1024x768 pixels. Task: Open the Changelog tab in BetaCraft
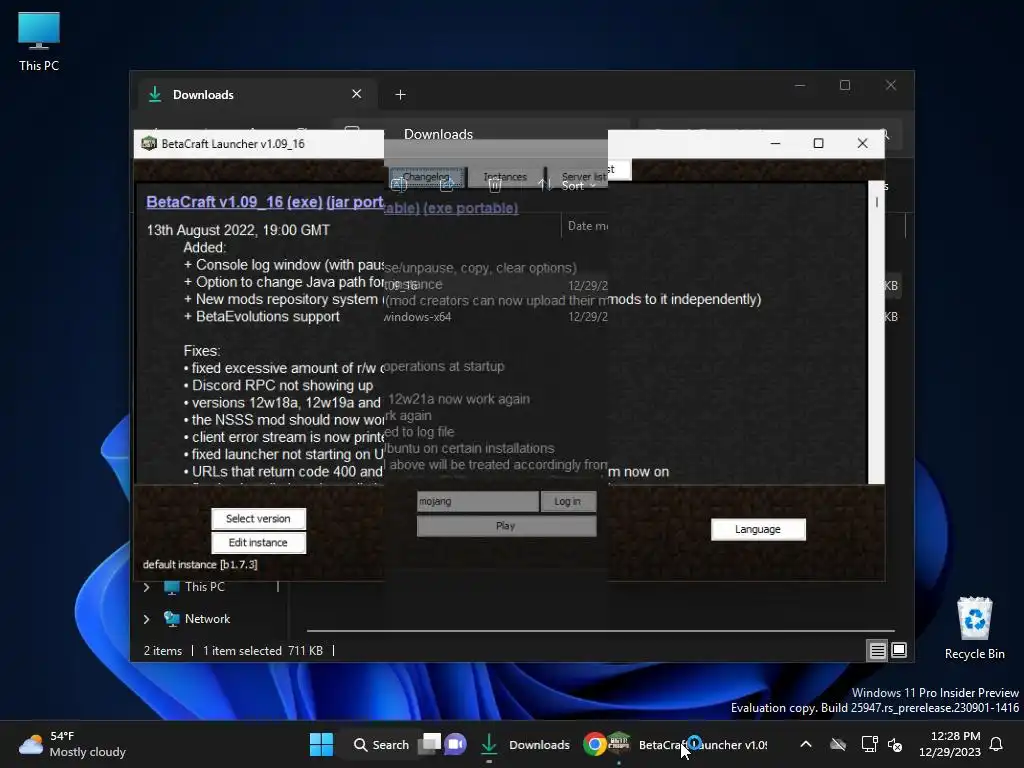[x=426, y=177]
